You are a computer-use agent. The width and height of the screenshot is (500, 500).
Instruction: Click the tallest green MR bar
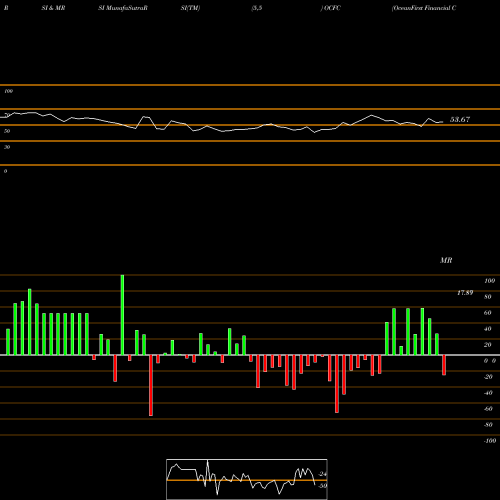click(x=122, y=315)
